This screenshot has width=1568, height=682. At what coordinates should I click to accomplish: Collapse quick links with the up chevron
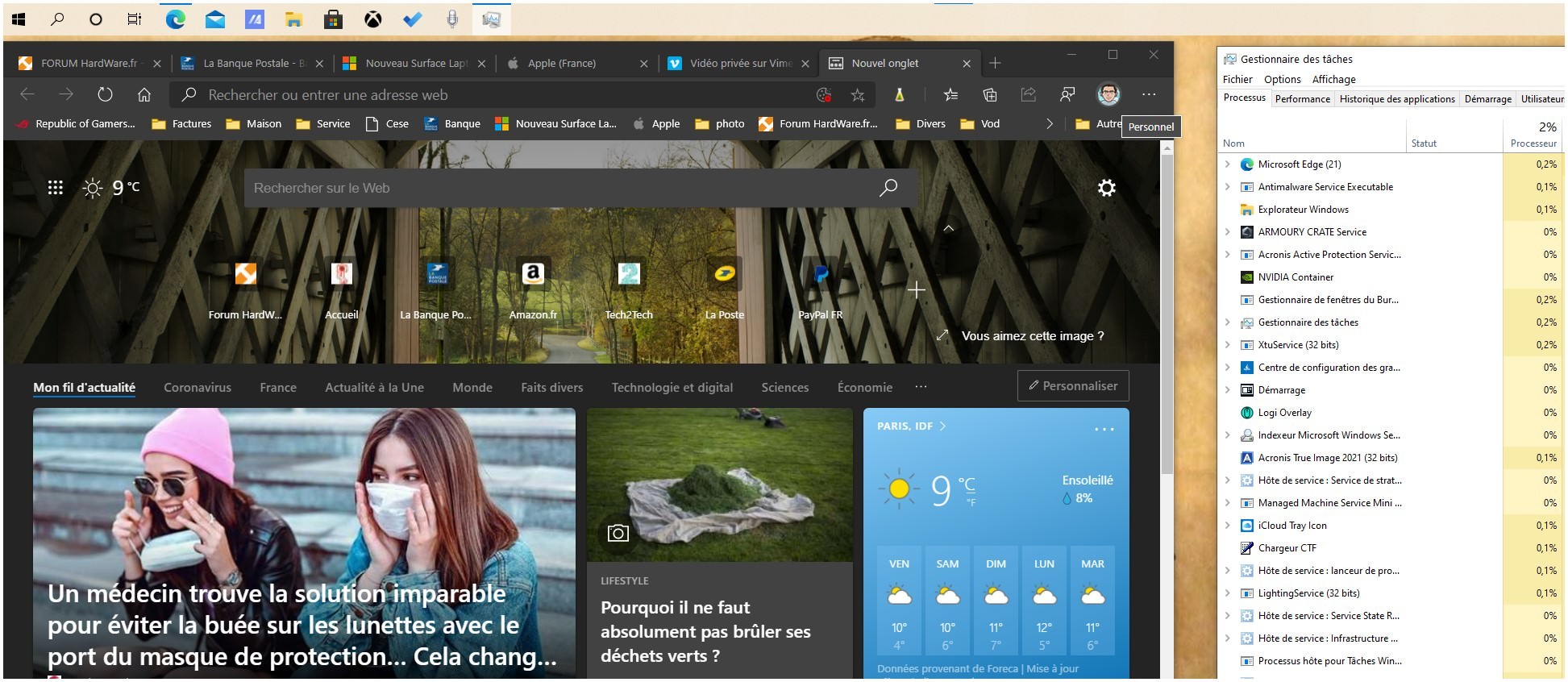tap(949, 228)
